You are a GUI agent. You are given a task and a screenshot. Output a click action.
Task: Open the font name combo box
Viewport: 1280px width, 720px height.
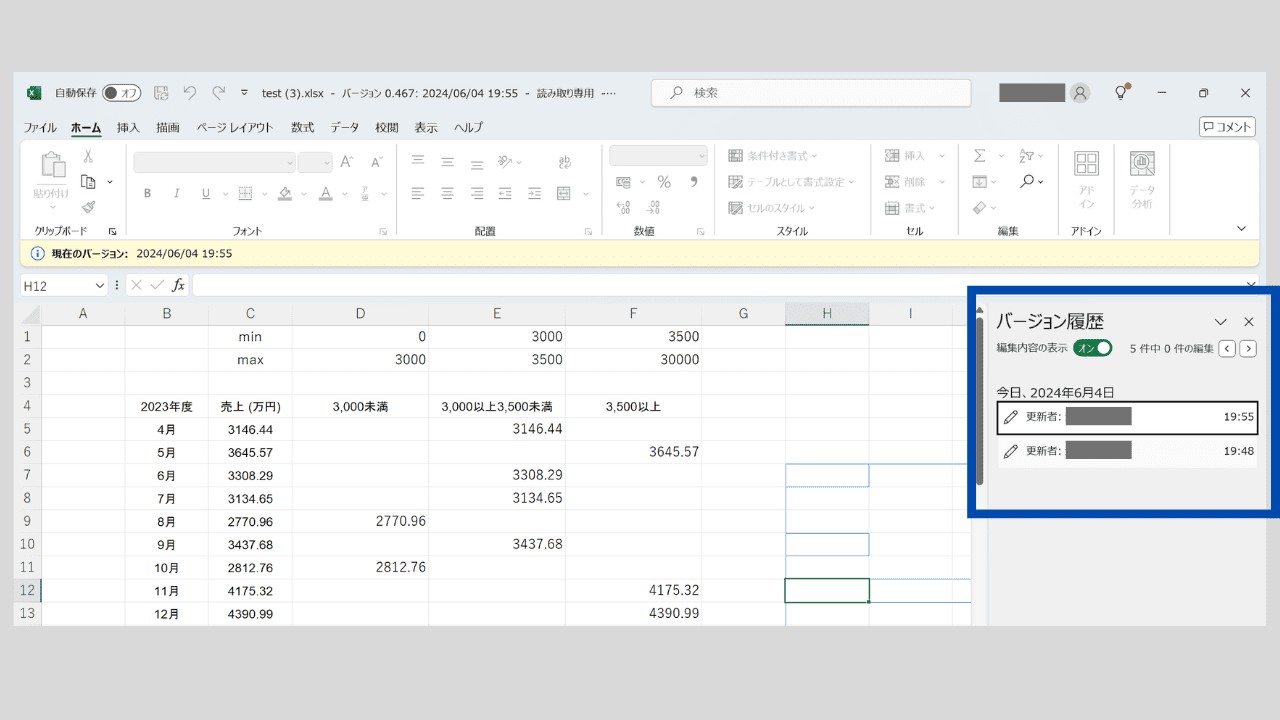[x=215, y=162]
